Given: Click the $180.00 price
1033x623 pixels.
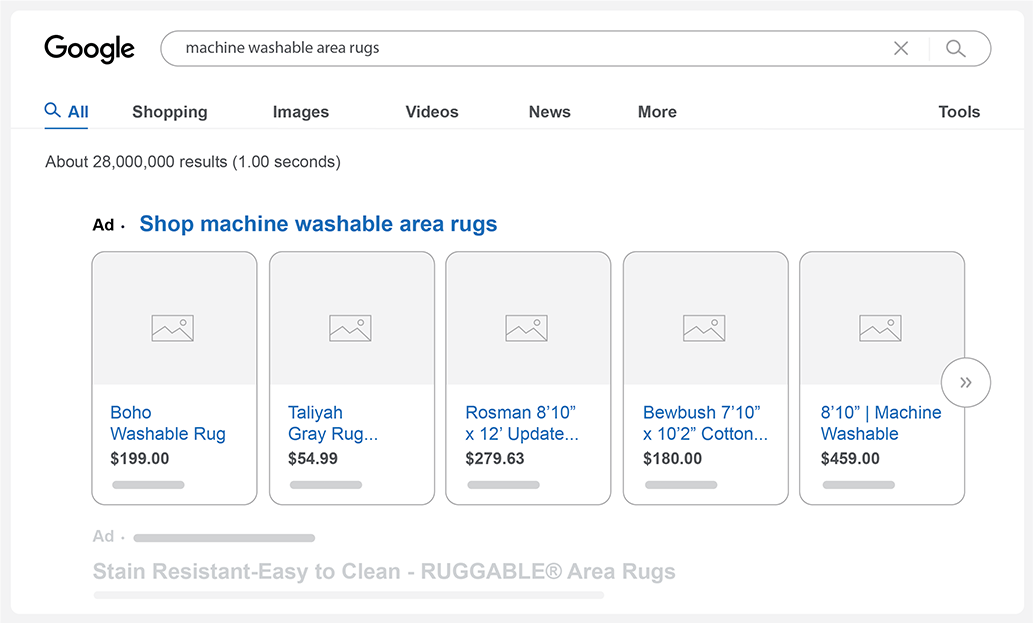Looking at the screenshot, I should [x=673, y=458].
